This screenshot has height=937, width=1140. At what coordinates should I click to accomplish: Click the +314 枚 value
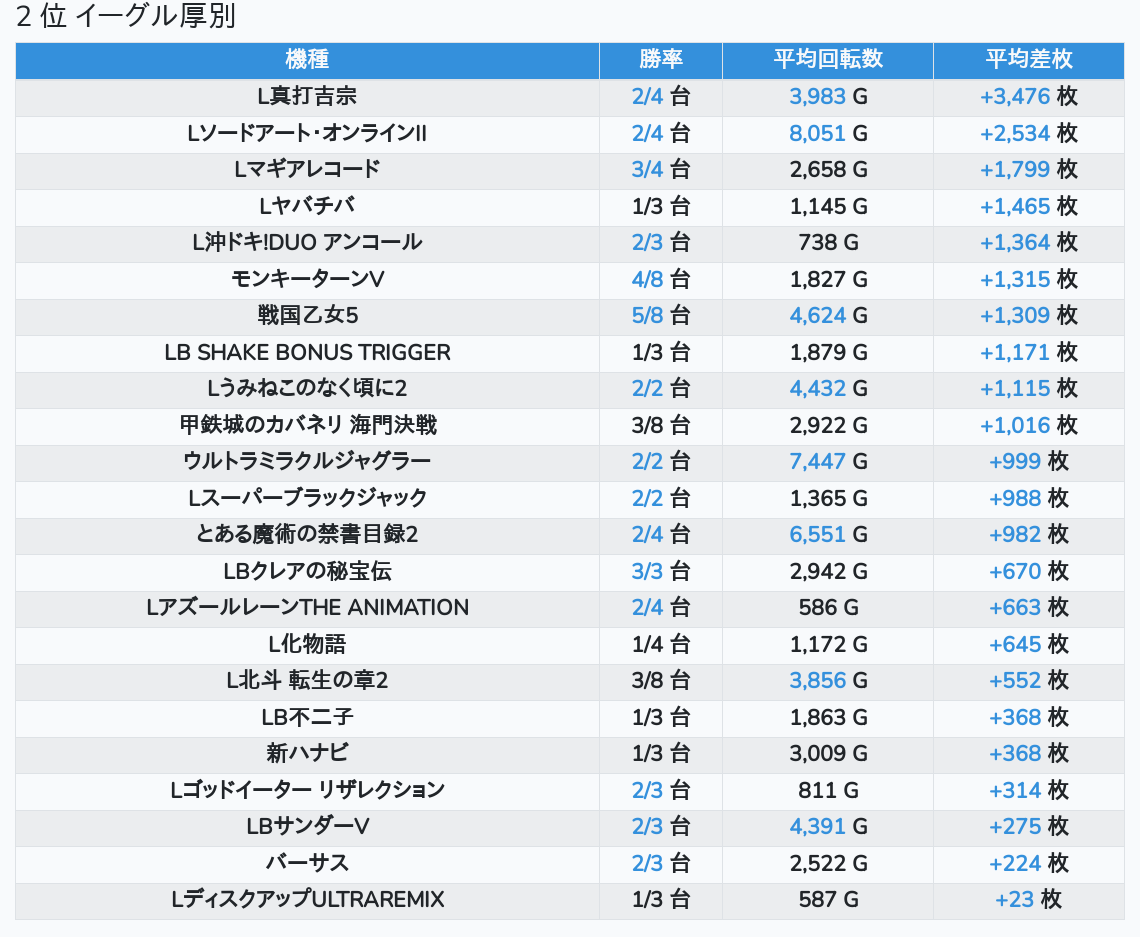pos(1028,791)
